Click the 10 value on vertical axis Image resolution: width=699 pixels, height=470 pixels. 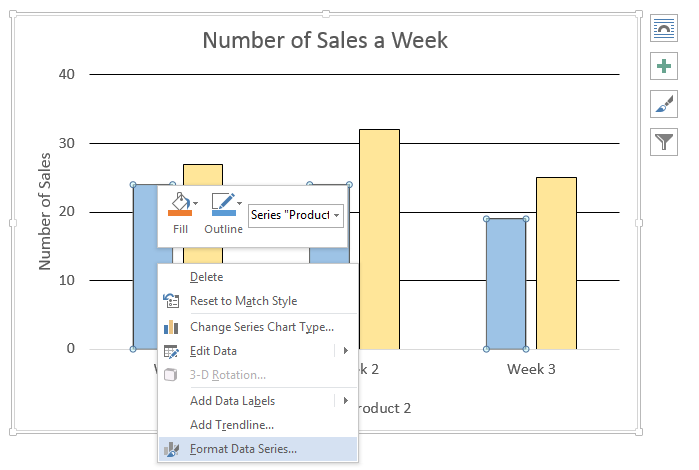point(67,280)
